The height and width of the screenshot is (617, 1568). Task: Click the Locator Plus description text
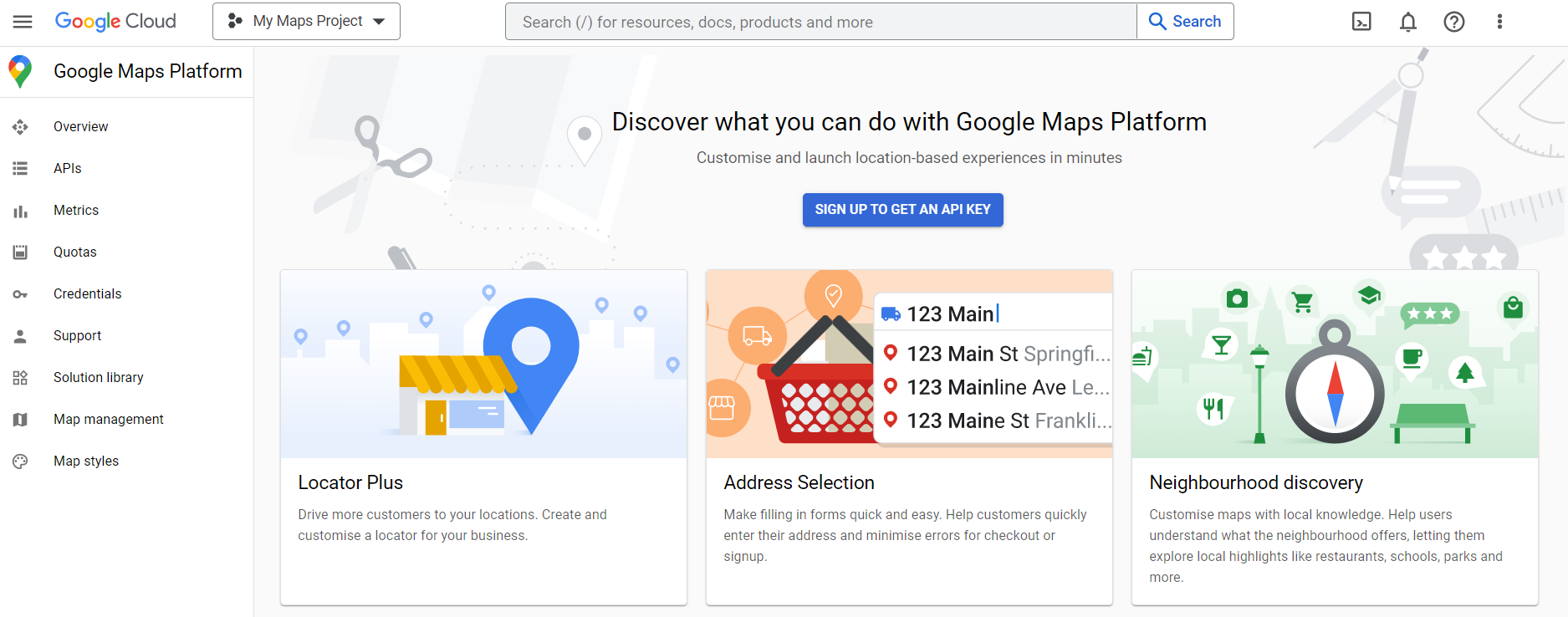click(452, 525)
